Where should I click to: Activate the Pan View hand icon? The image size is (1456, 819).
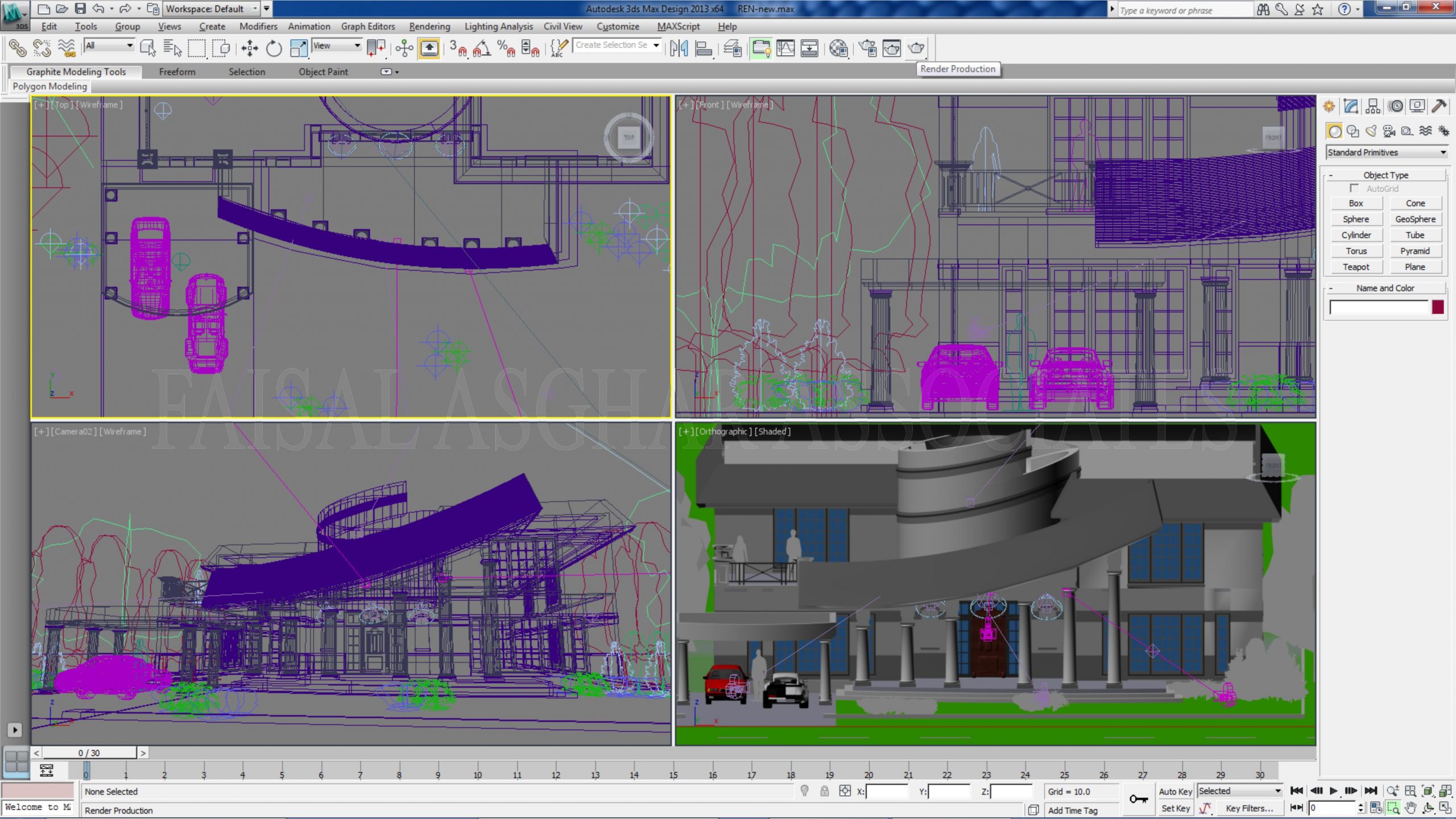1410,808
